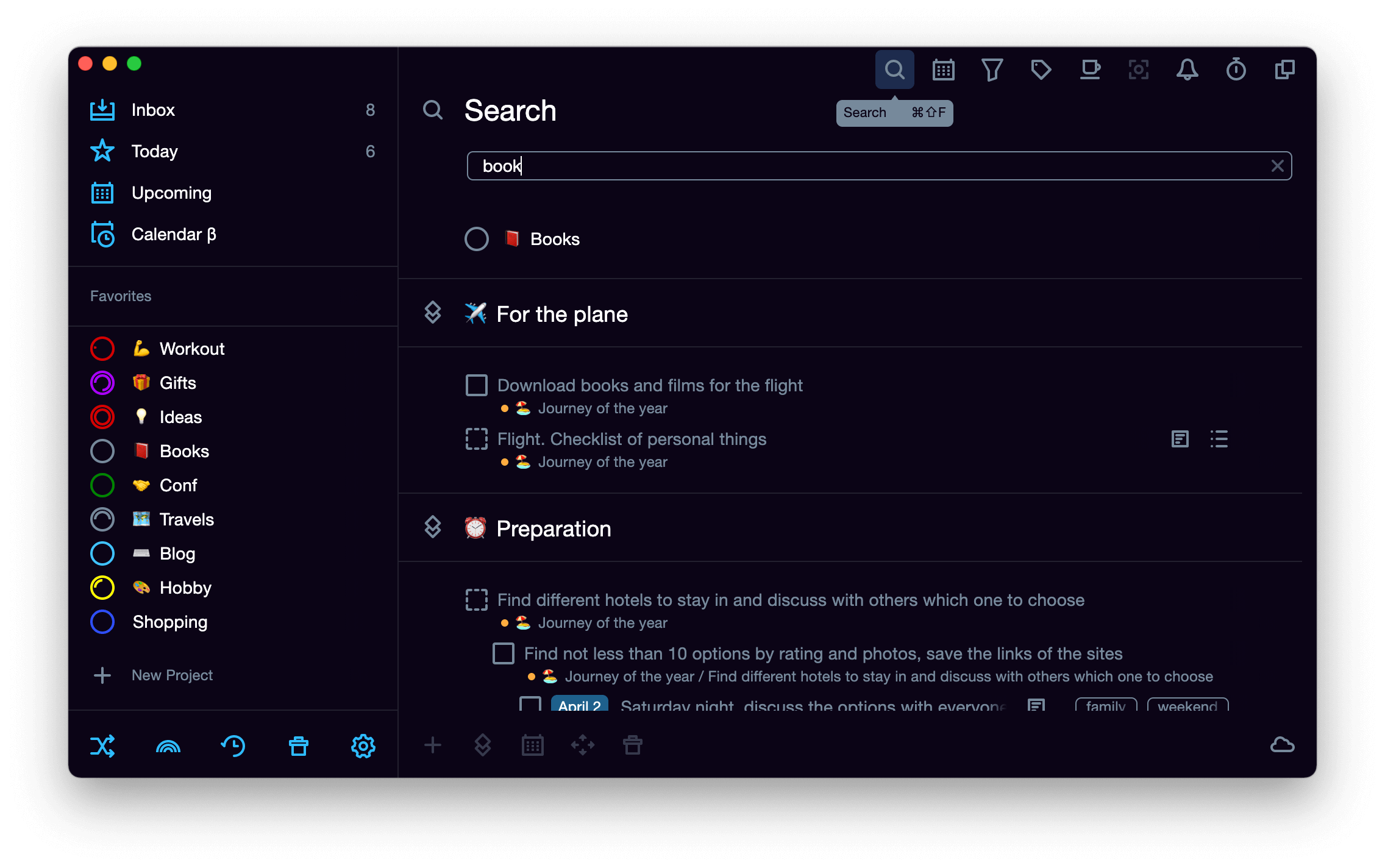Screen dimensions: 1385x868
Task: Click the cloud sync icon
Action: pos(1282,744)
